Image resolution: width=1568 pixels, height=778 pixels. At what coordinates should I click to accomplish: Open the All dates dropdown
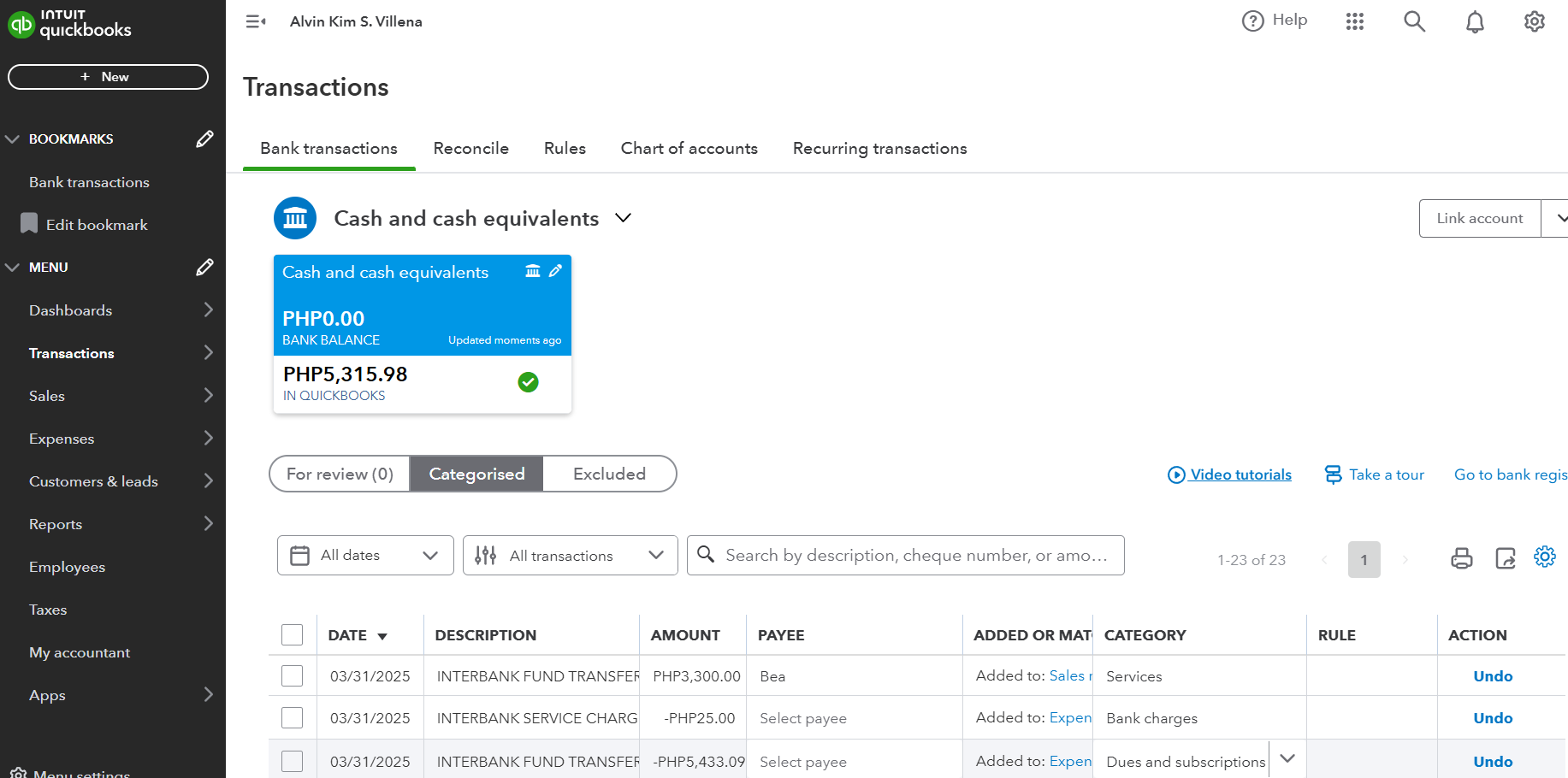(x=365, y=556)
